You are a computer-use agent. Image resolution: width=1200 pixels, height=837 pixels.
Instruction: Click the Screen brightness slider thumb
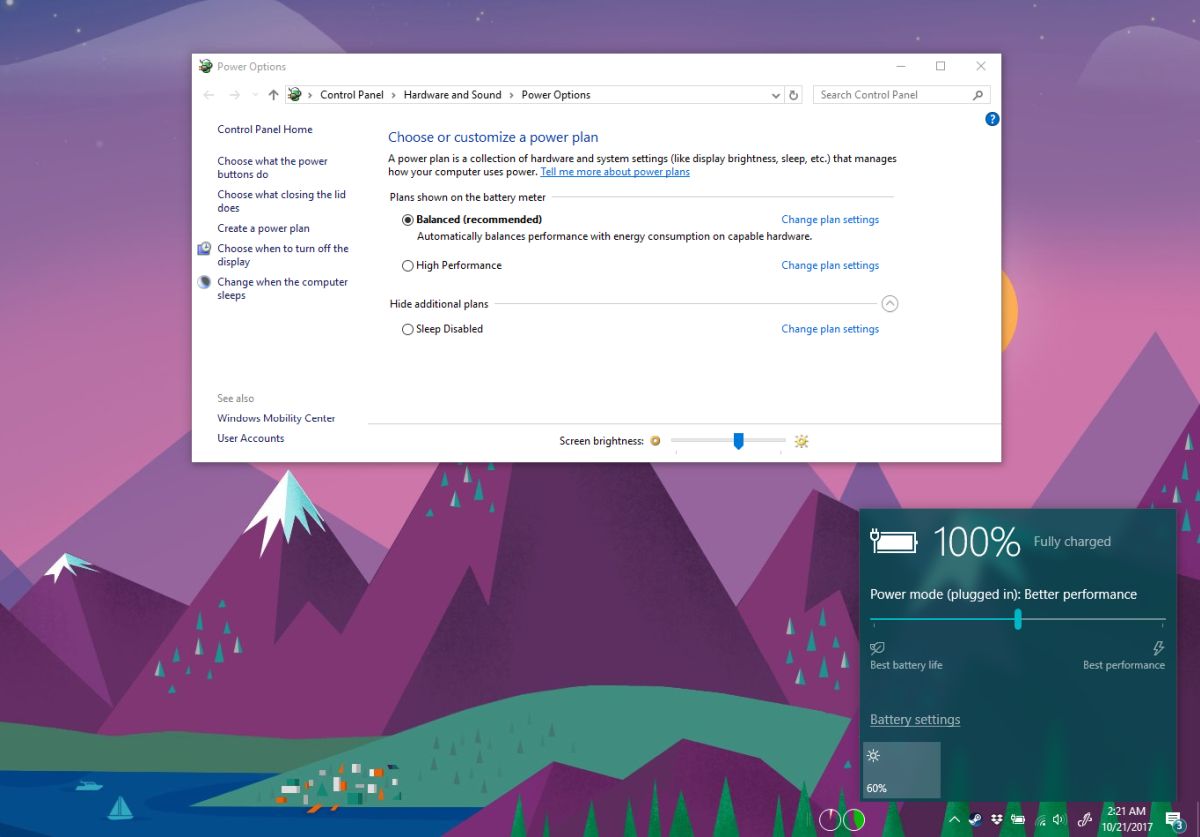click(x=738, y=441)
